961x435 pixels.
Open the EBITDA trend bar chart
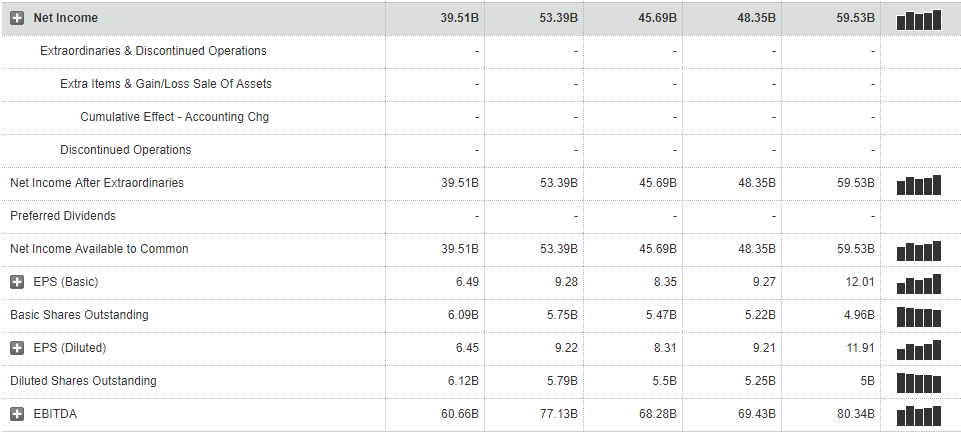pos(919,415)
